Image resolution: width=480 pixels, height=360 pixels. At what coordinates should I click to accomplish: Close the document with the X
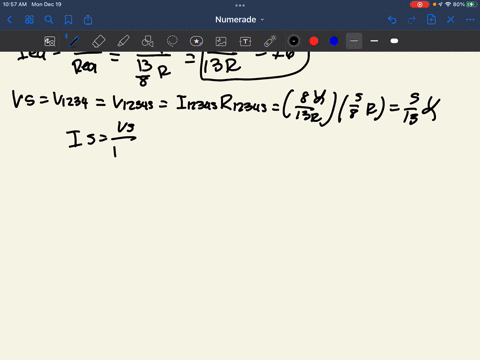pyautogui.click(x=451, y=20)
